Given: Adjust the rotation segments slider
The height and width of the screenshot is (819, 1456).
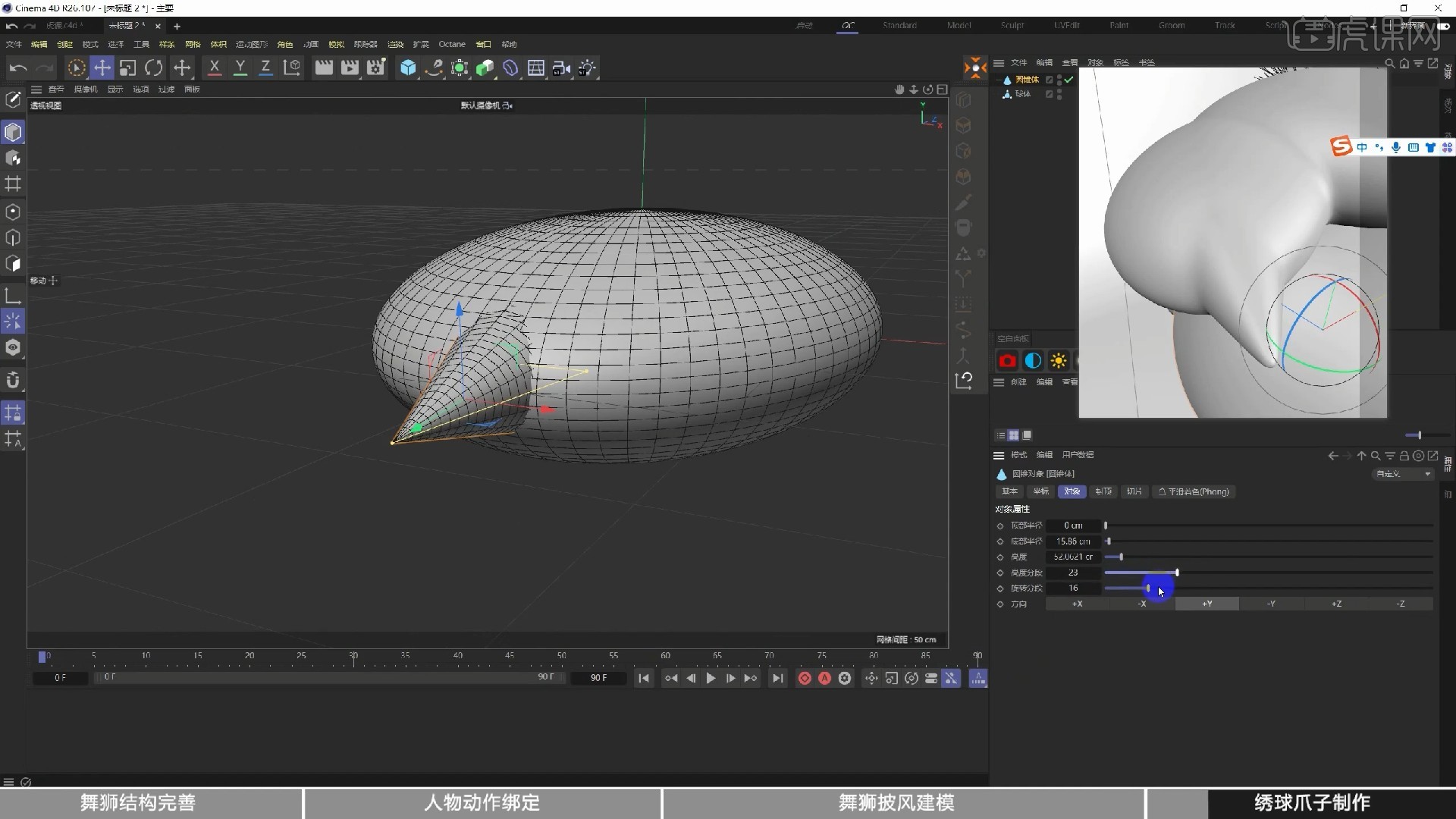Looking at the screenshot, I should tap(1269, 588).
